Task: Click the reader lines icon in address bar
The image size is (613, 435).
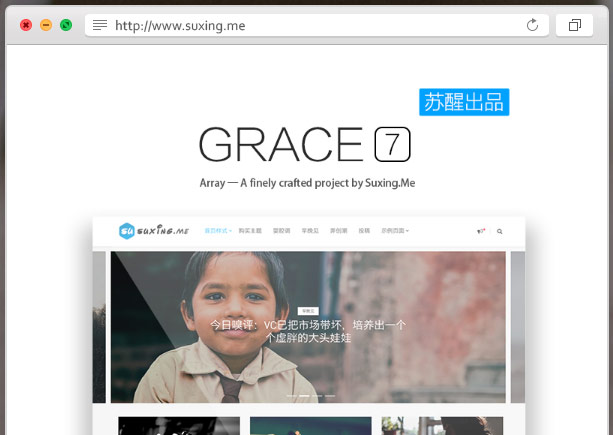Action: pyautogui.click(x=100, y=25)
